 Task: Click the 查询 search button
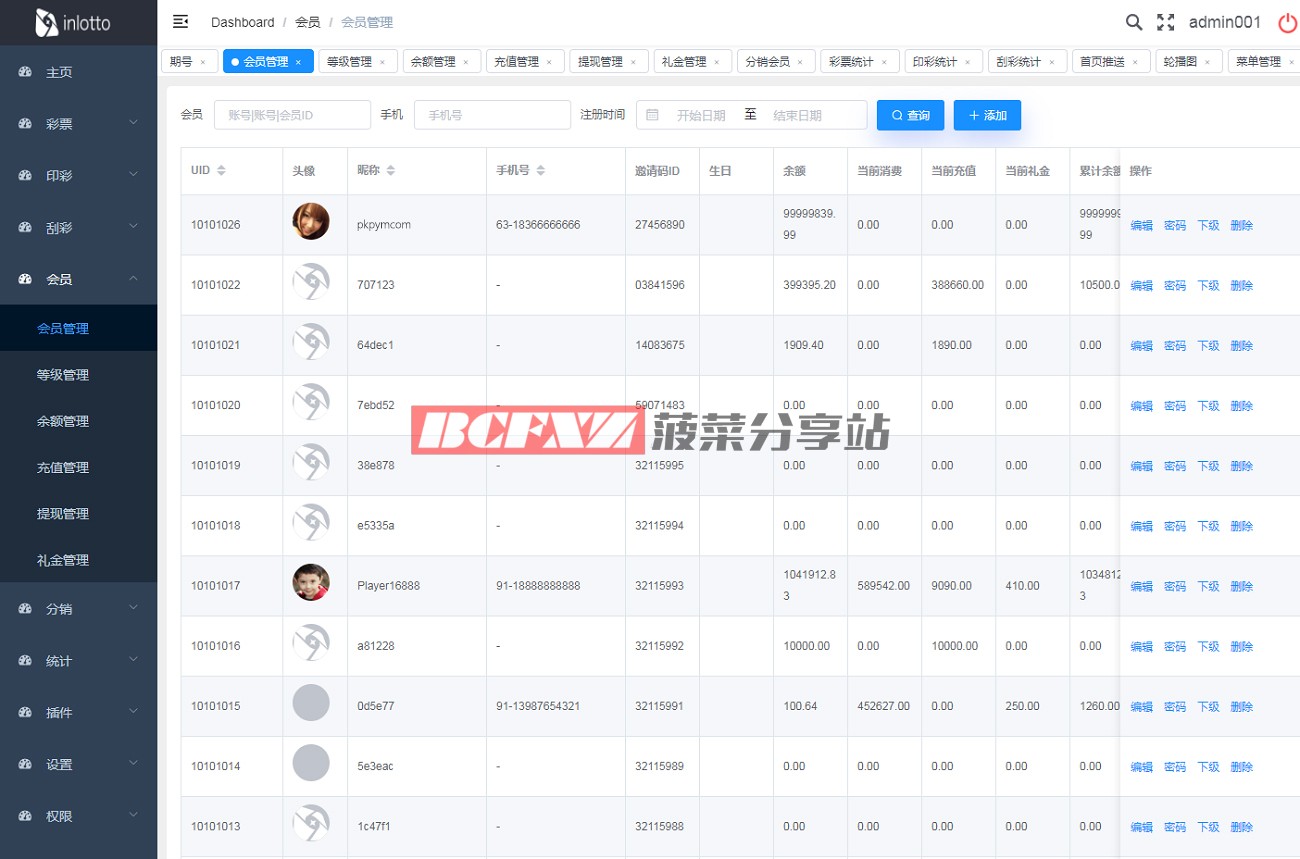(910, 115)
